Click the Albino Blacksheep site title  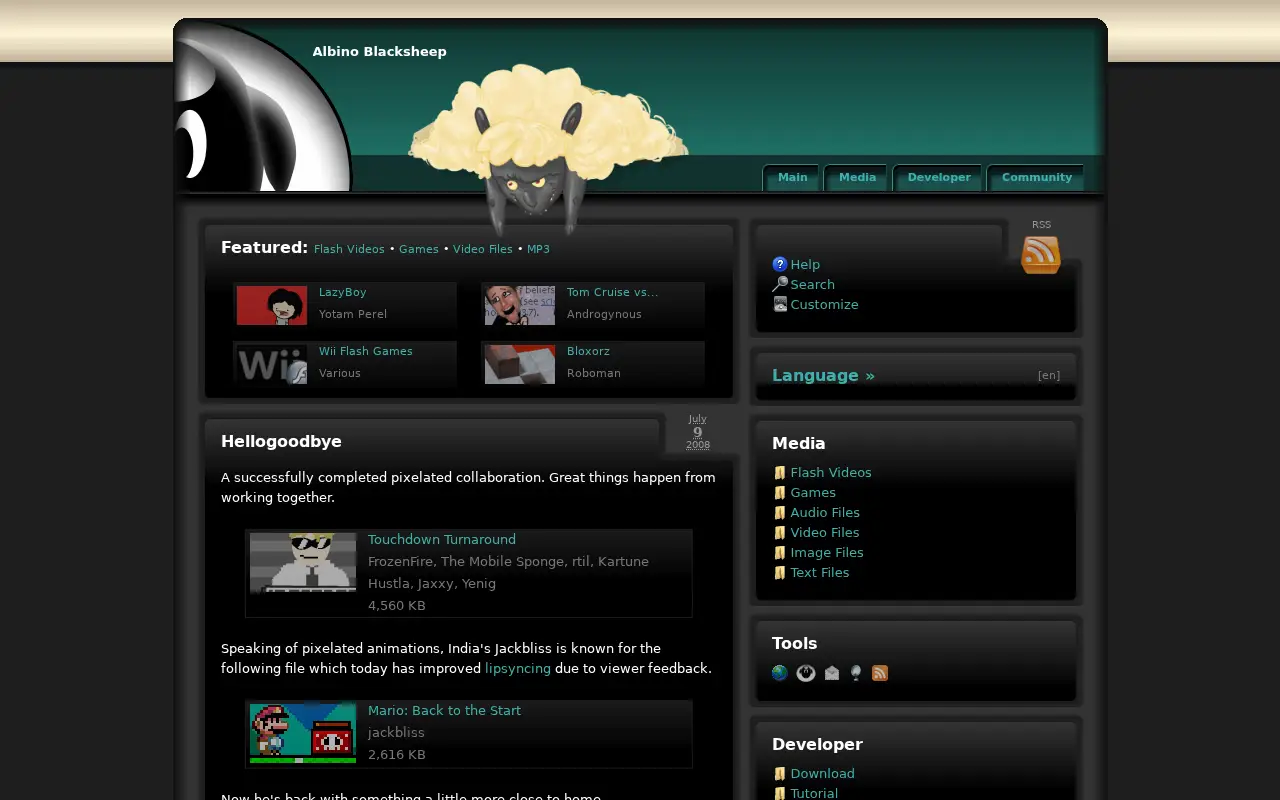(380, 51)
